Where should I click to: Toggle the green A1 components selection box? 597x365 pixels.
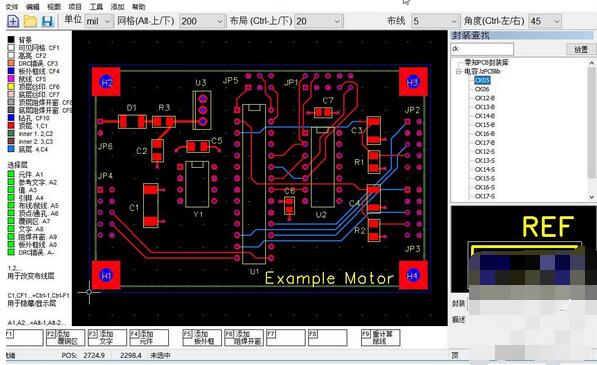11,174
